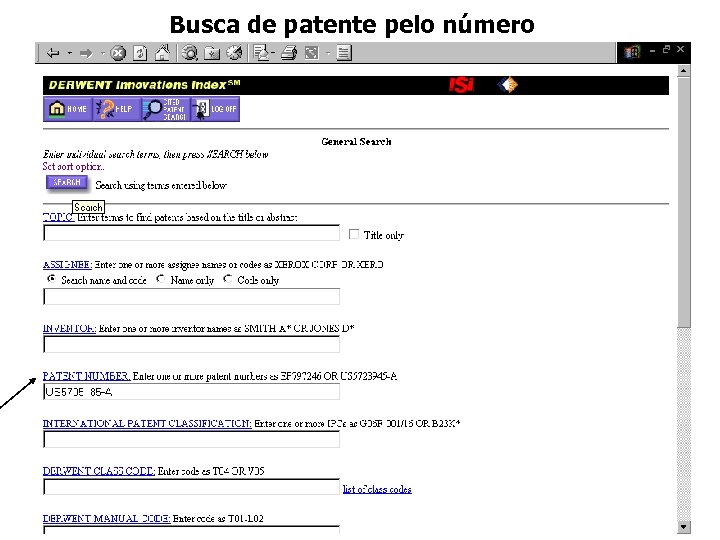Open the INVENTOR help link
The width and height of the screenshot is (720, 540).
[69, 328]
